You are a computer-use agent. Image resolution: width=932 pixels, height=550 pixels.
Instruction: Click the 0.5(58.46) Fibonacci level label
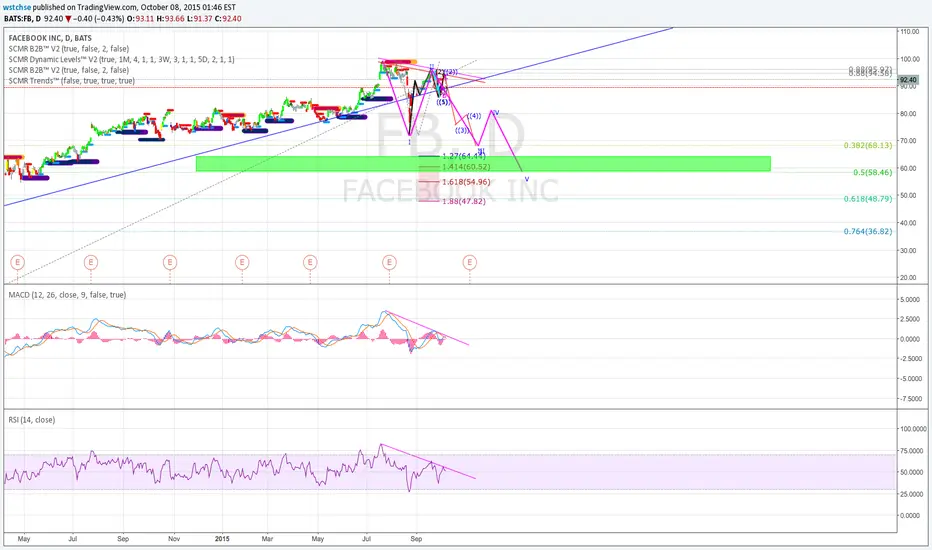tap(873, 172)
